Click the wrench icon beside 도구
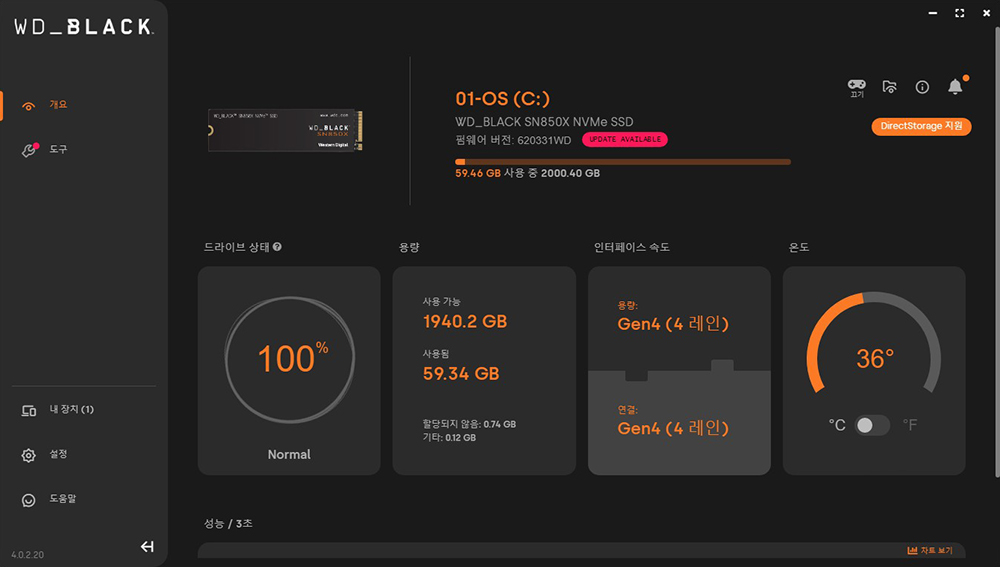Screen dimensions: 1000x567 [29, 150]
